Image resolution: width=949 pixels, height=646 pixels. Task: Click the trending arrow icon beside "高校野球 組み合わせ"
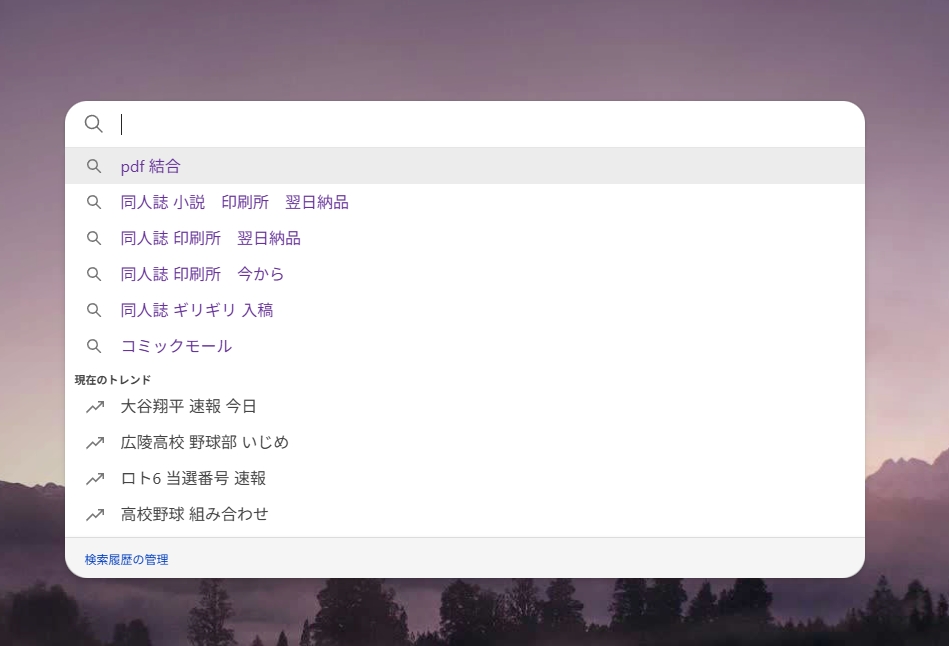(95, 514)
